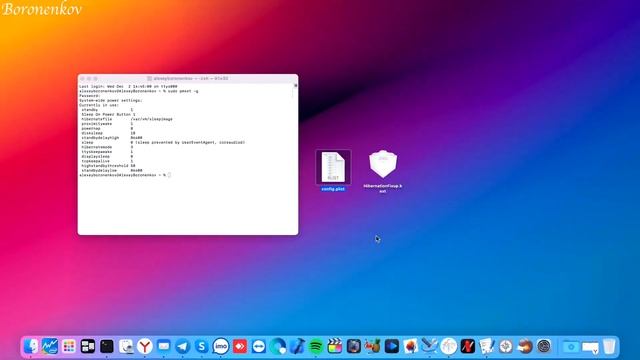Open Skype from the dock
Screen dimensions: 640x360
(202, 346)
